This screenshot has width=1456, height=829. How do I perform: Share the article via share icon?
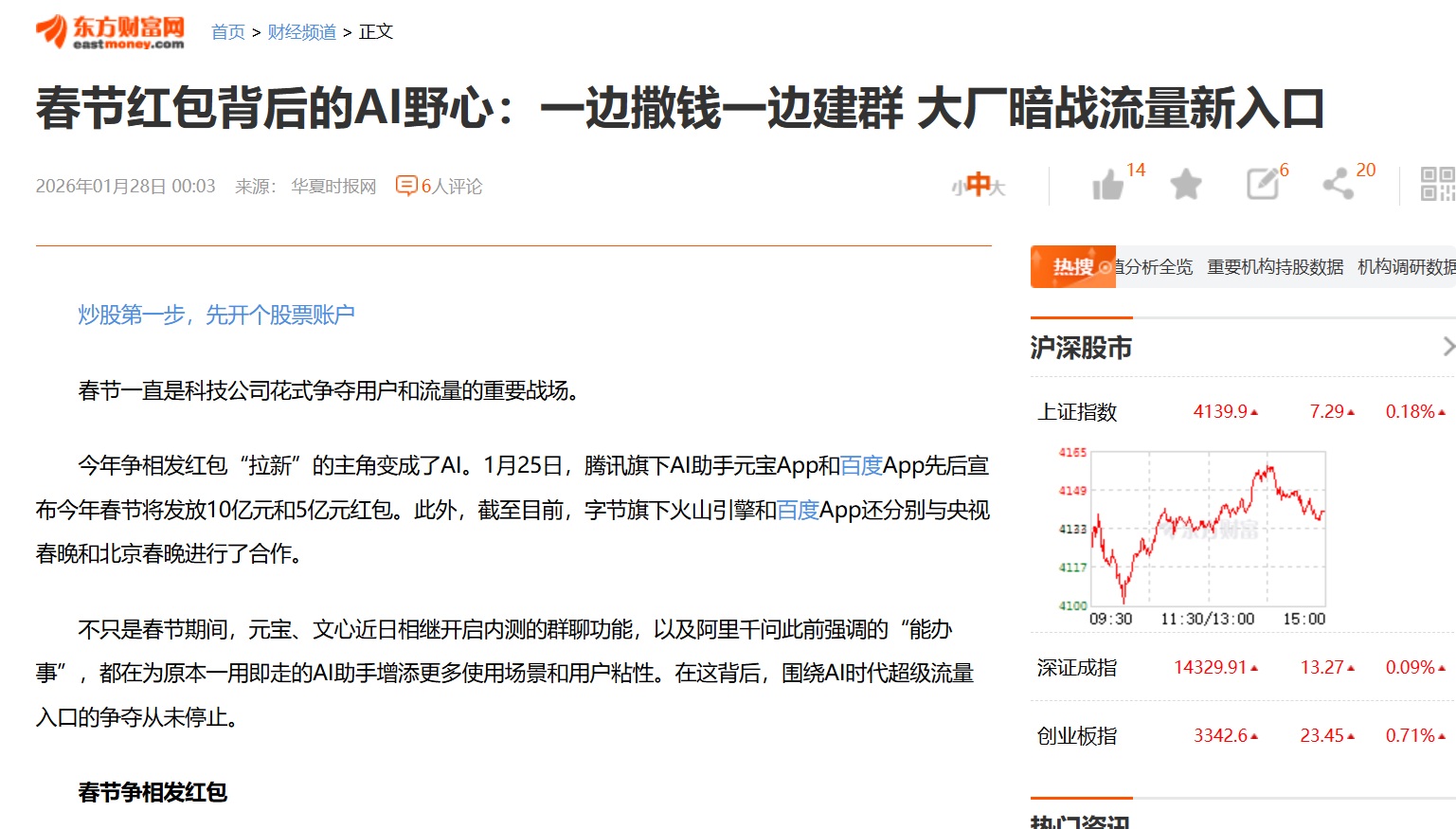click(1338, 184)
